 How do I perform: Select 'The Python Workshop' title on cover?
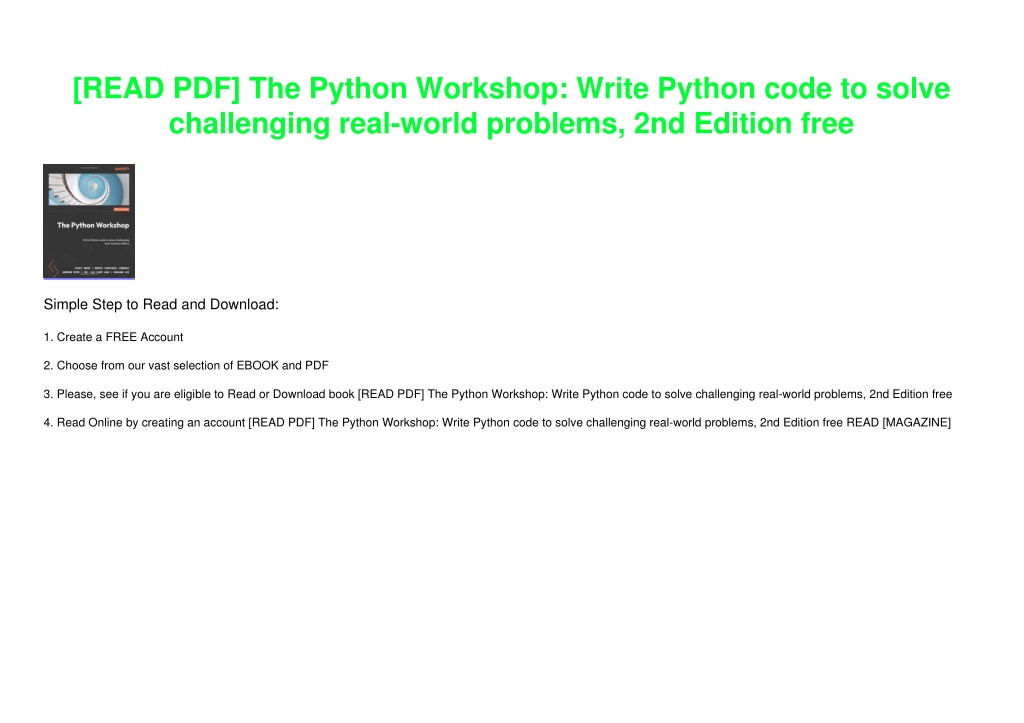tap(93, 225)
